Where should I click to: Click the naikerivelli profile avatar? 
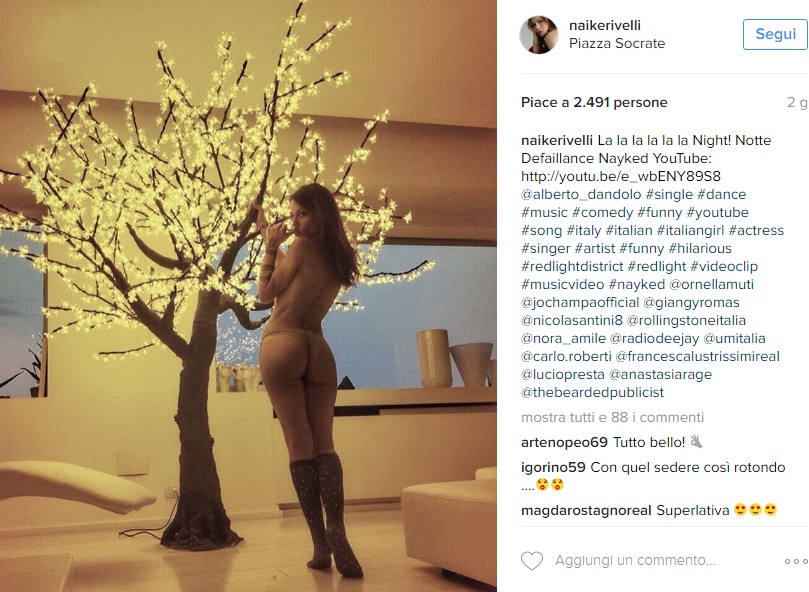539,35
